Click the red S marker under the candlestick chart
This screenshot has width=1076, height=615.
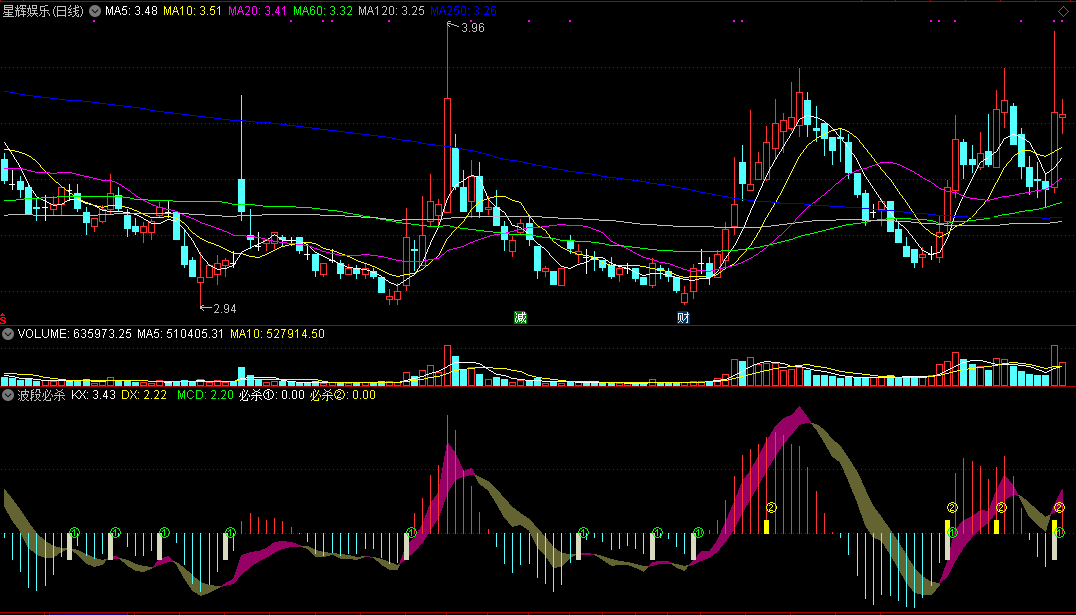click(3, 318)
